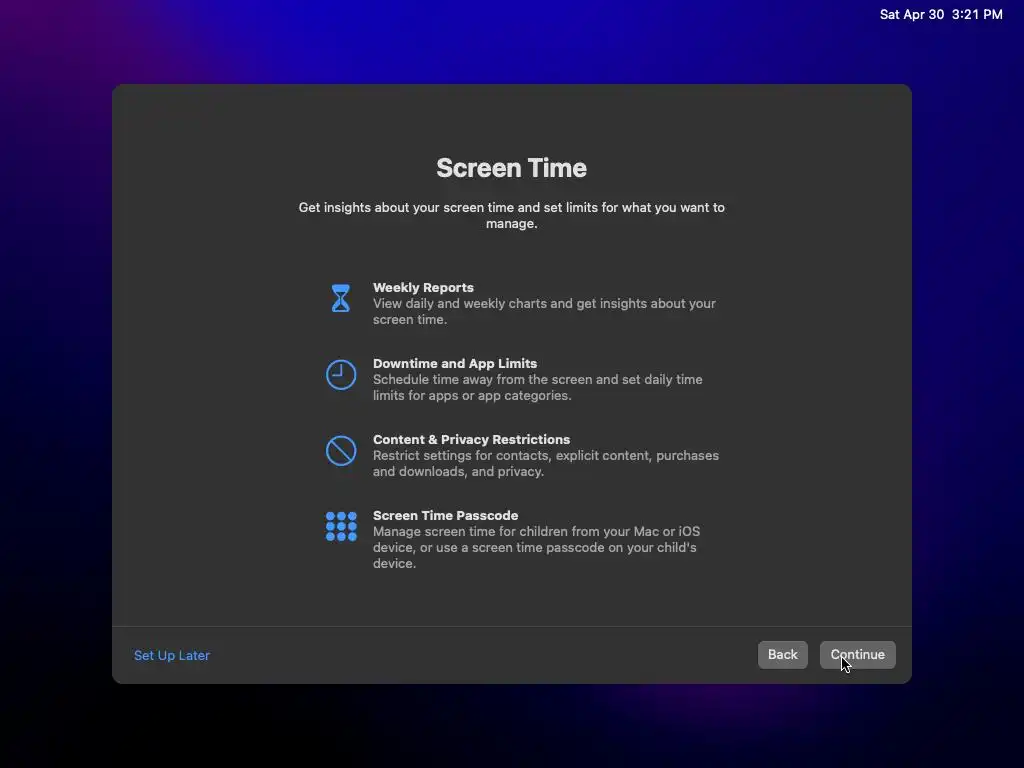Select the Content & Privacy Restrictions heading
The height and width of the screenshot is (768, 1024).
point(471,440)
